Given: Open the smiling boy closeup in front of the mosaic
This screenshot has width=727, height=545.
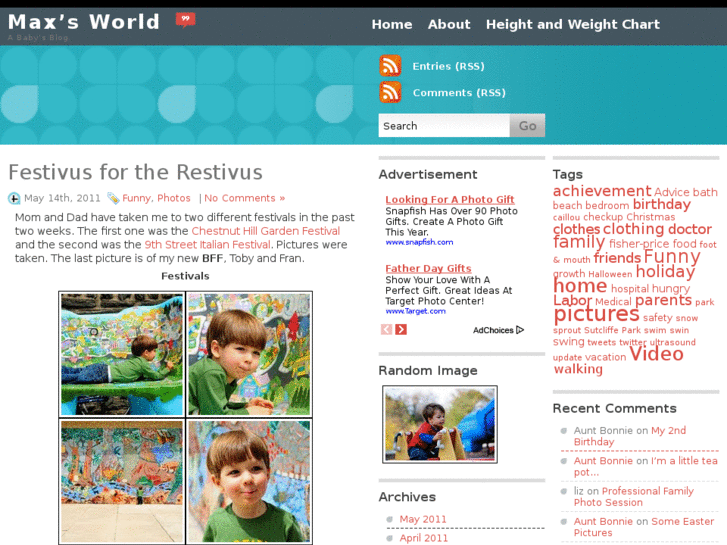Looking at the screenshot, I should coord(249,481).
